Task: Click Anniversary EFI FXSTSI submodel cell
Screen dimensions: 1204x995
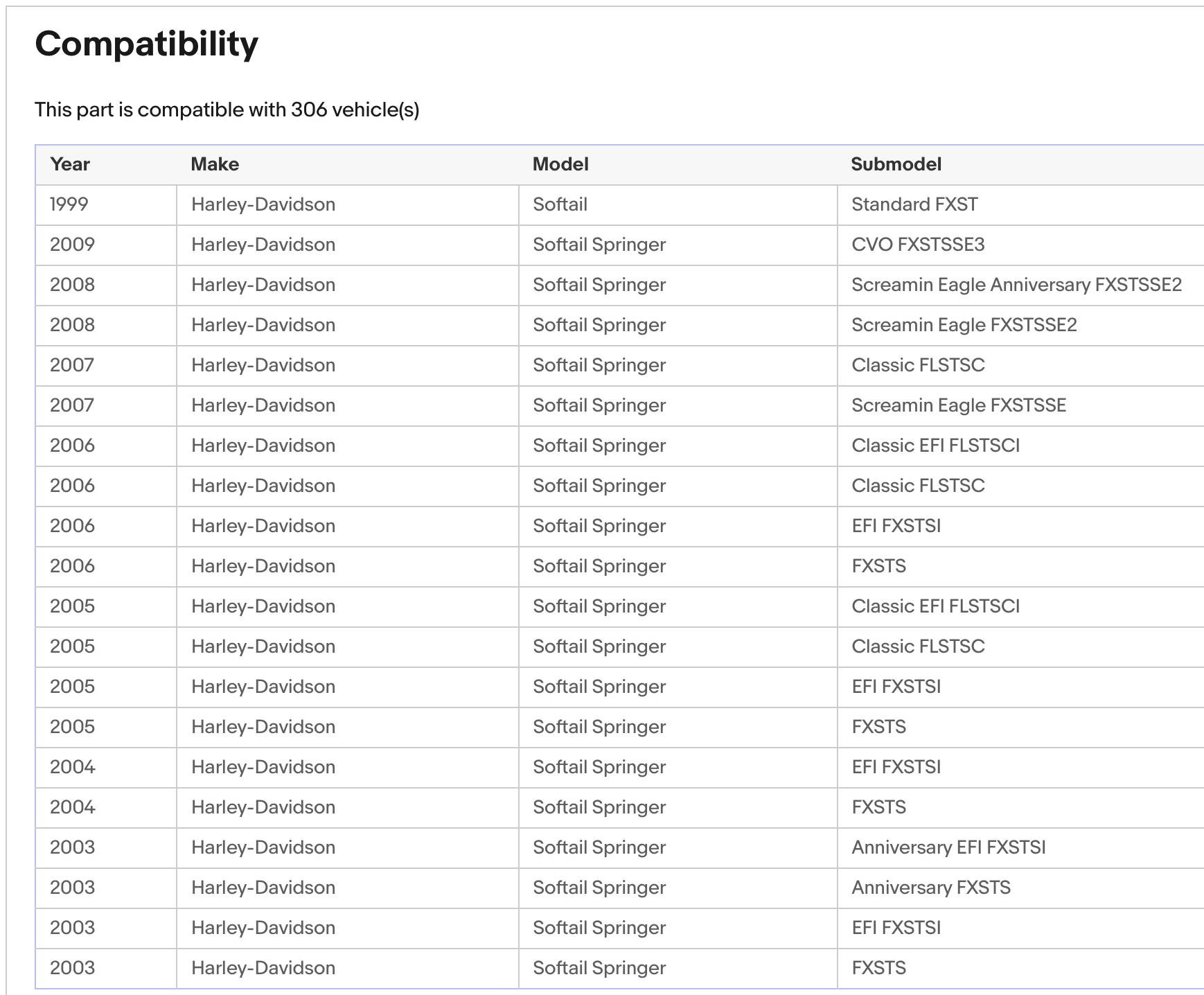Action: tap(948, 847)
